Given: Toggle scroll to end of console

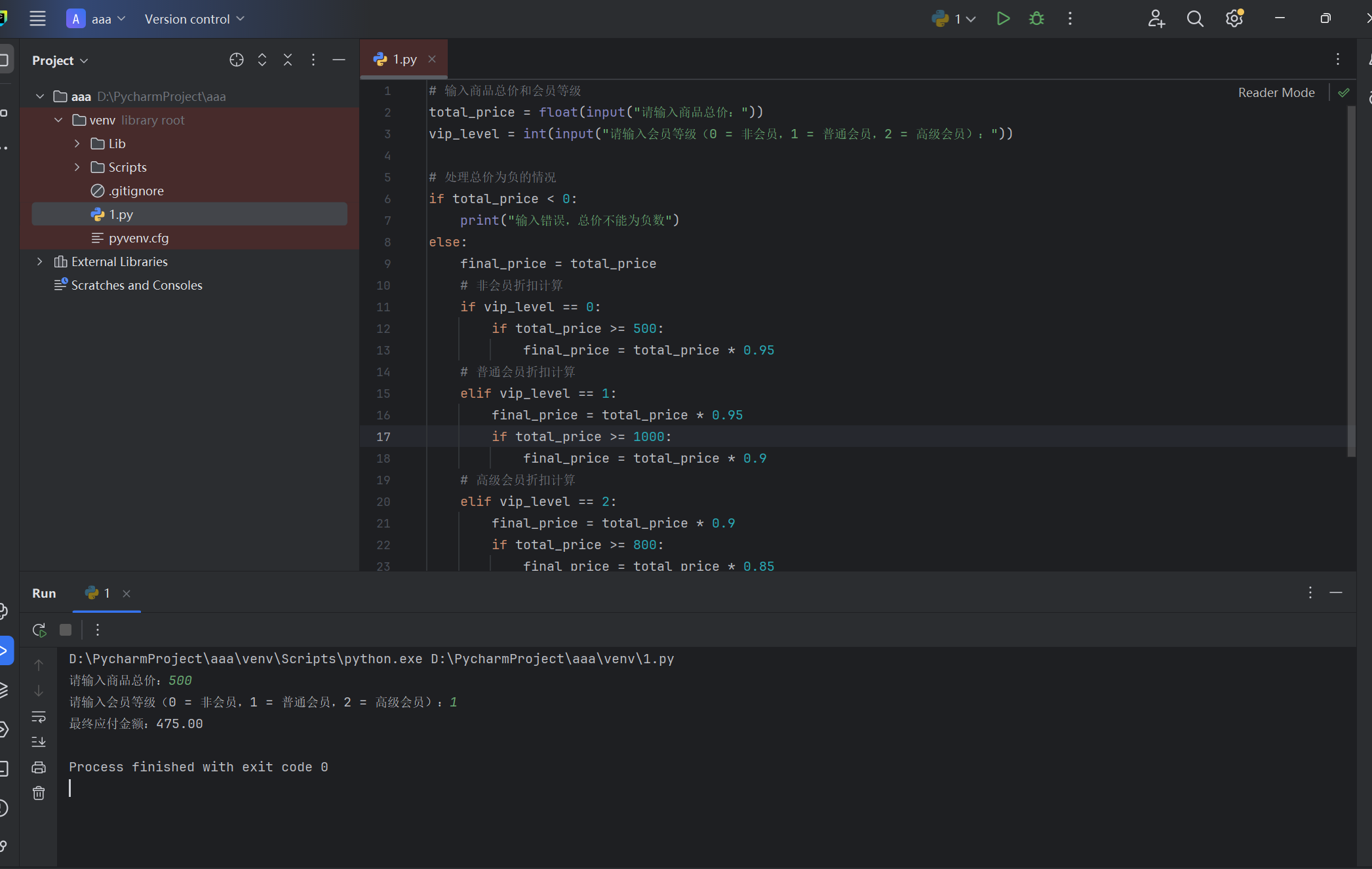Looking at the screenshot, I should coord(39,742).
